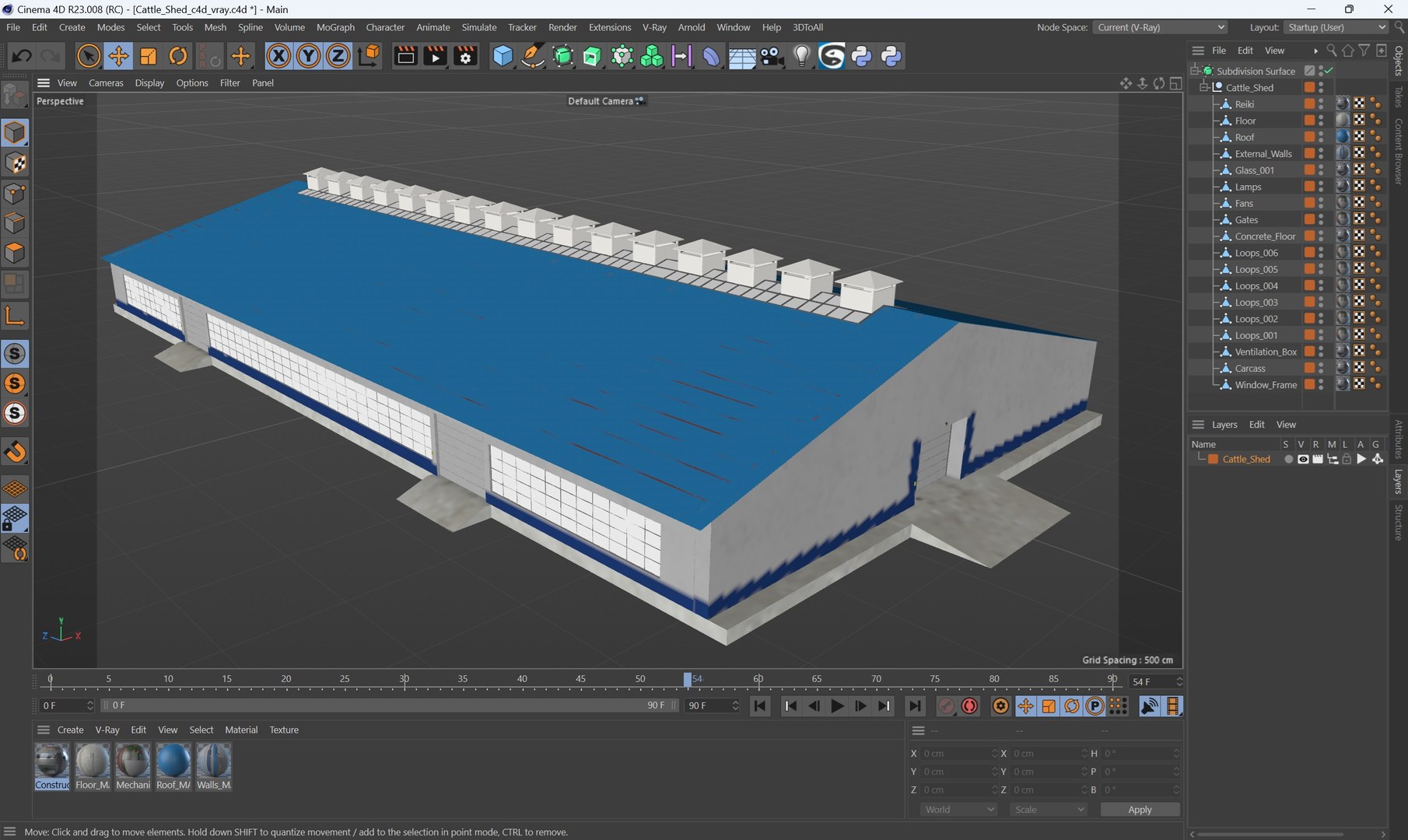Viewport: 1408px width, 840px height.
Task: Play the animation forward
Action: click(x=837, y=705)
